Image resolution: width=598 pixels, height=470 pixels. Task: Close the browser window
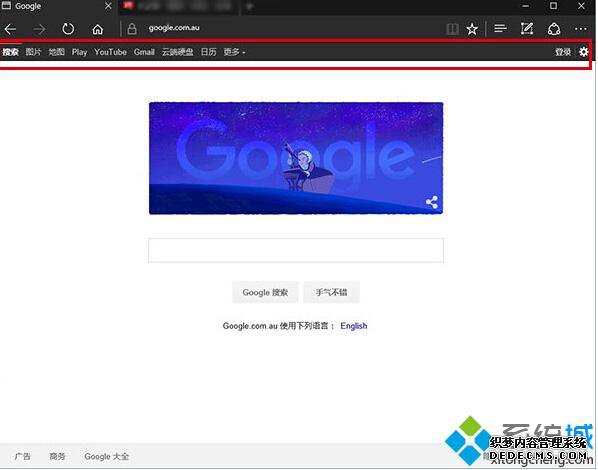tap(581, 6)
